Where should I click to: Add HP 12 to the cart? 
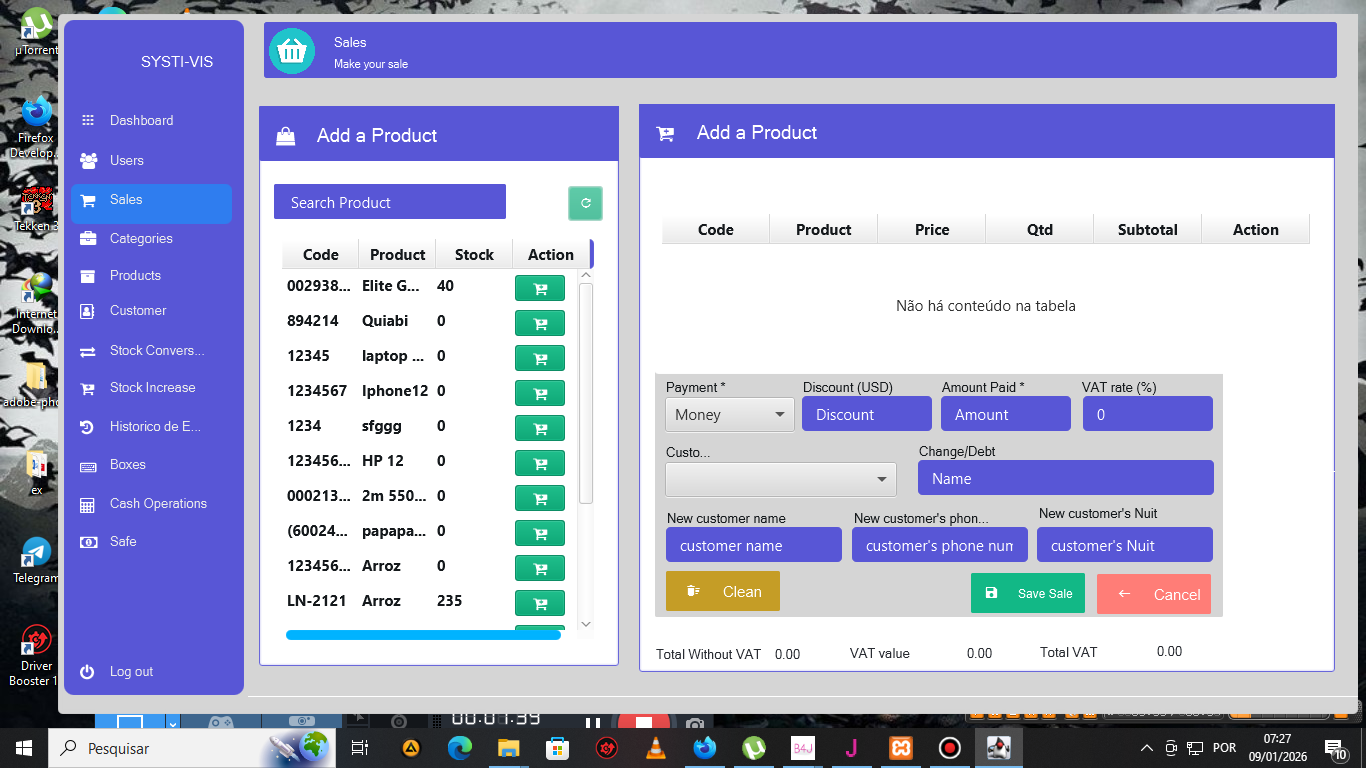click(x=540, y=463)
